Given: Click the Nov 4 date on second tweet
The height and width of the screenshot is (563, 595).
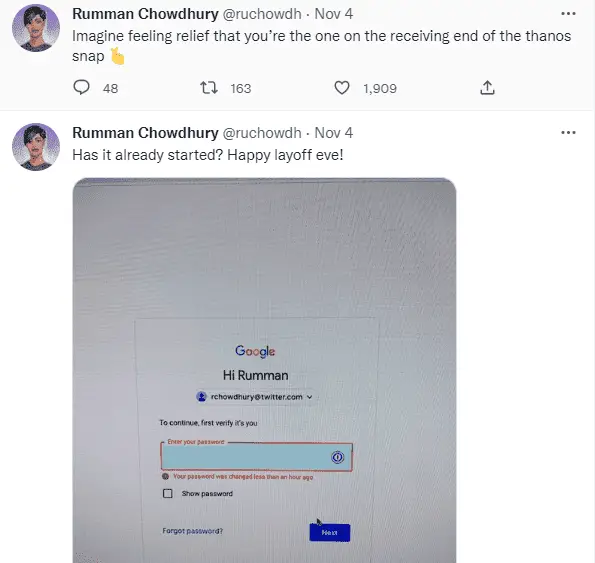Looking at the screenshot, I should pos(334,133).
